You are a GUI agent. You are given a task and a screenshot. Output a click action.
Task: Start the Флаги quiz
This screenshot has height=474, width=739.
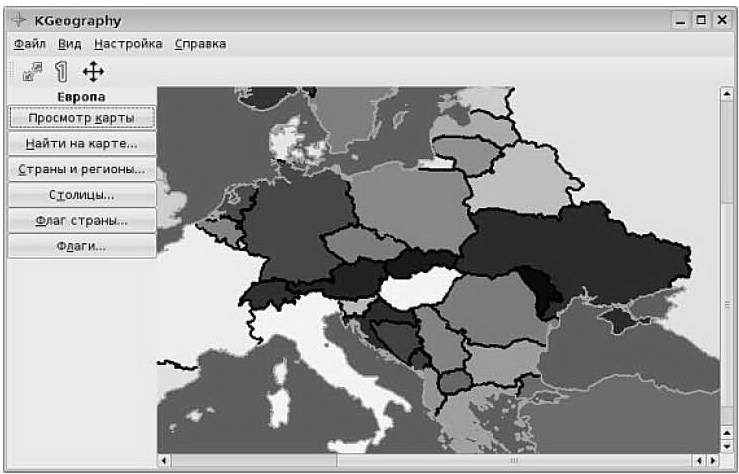tap(82, 246)
